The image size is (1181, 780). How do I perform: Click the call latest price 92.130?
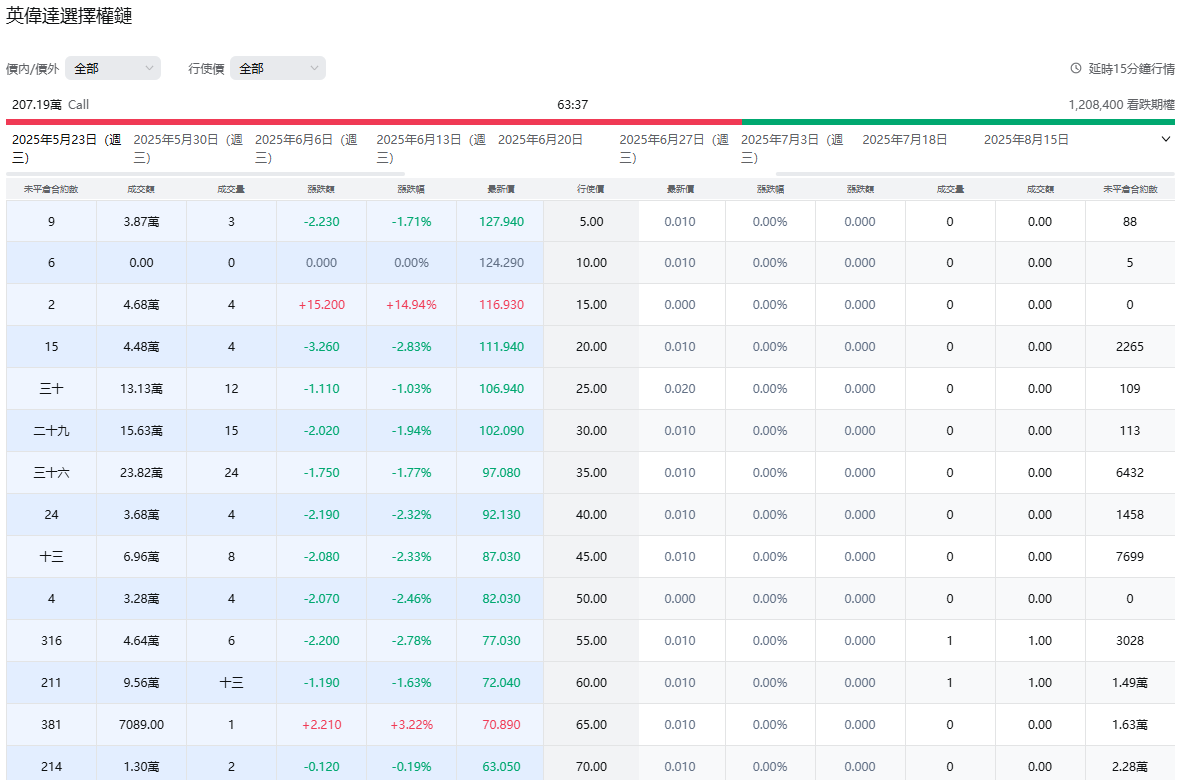(x=501, y=515)
